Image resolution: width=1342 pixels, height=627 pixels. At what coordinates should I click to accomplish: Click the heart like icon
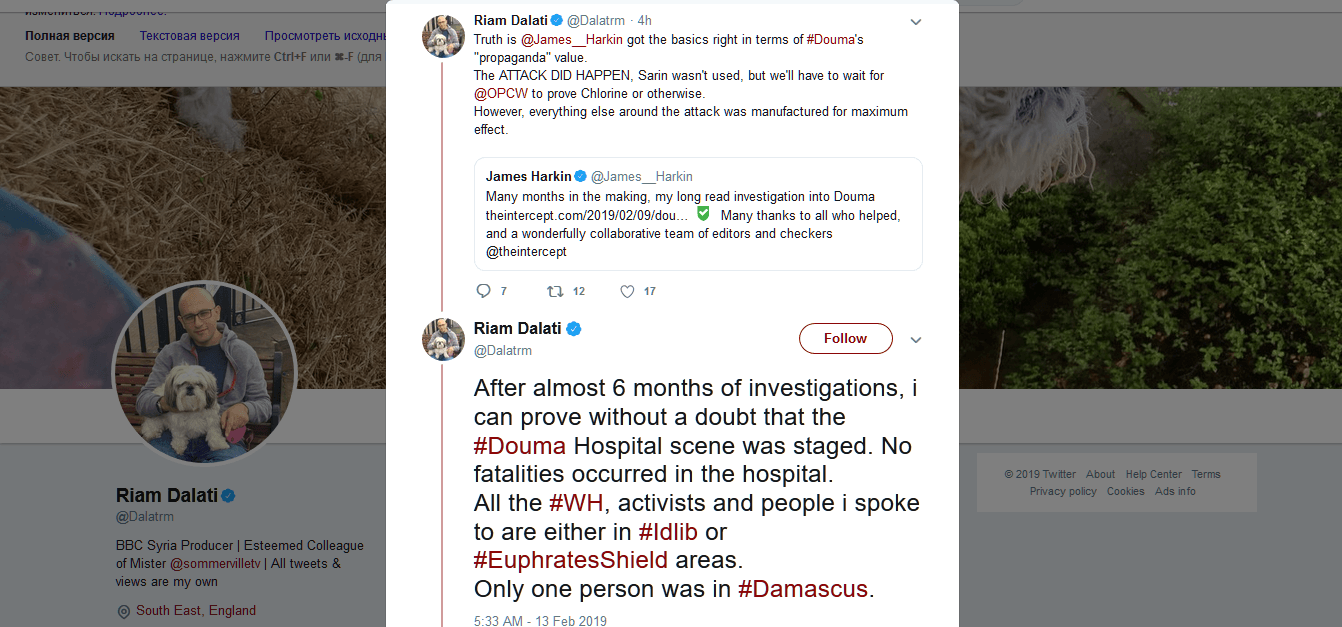point(627,291)
